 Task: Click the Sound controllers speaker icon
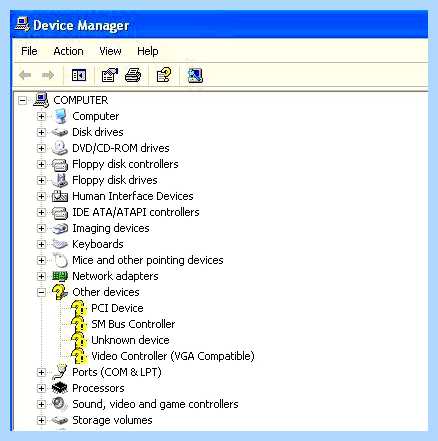60,404
